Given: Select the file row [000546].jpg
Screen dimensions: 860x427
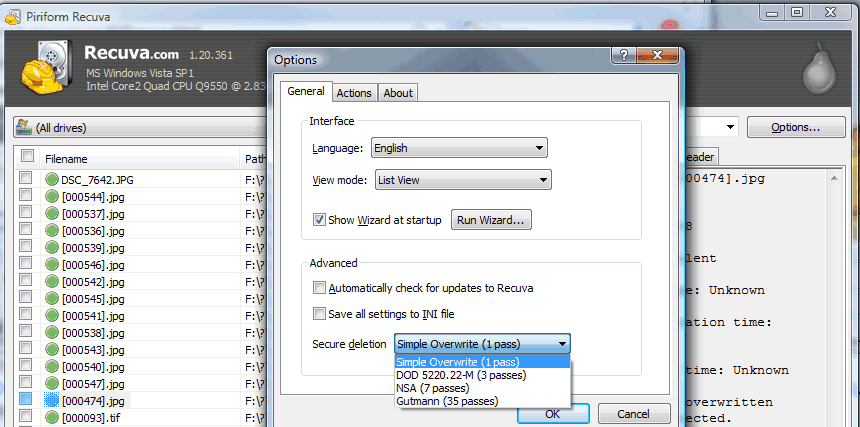Looking at the screenshot, I should pos(140,265).
